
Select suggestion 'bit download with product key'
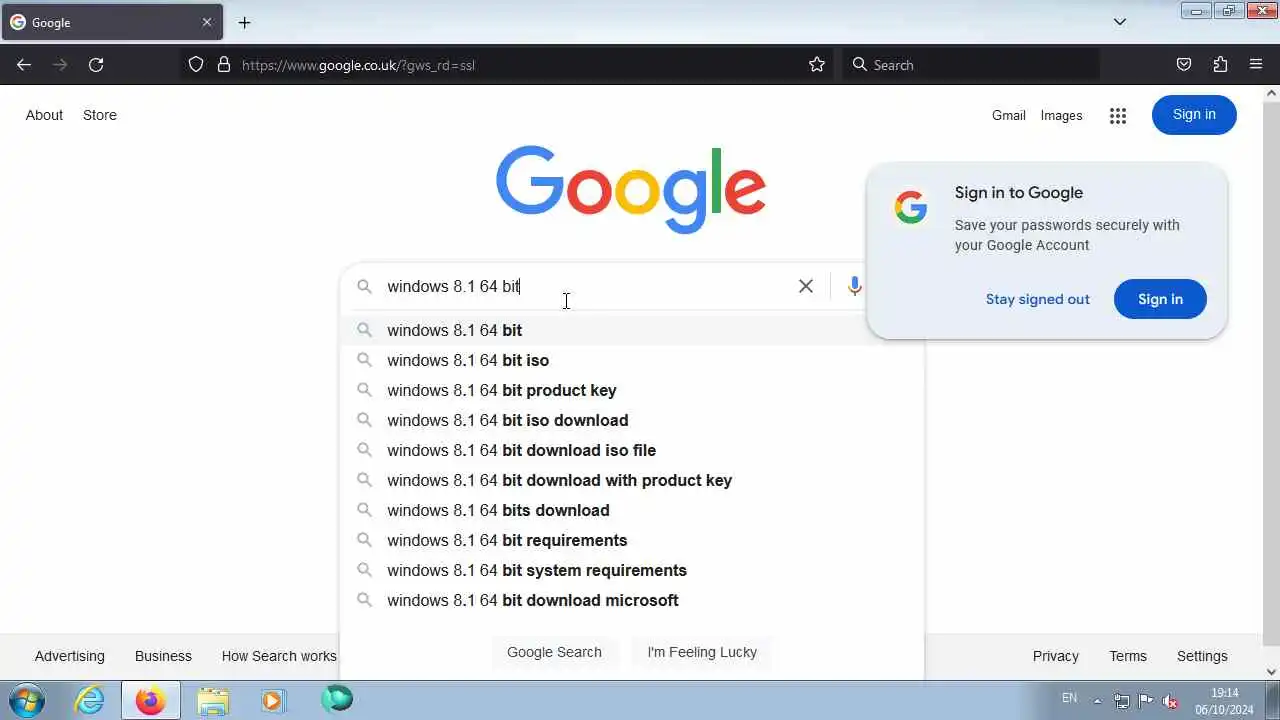coord(632,480)
